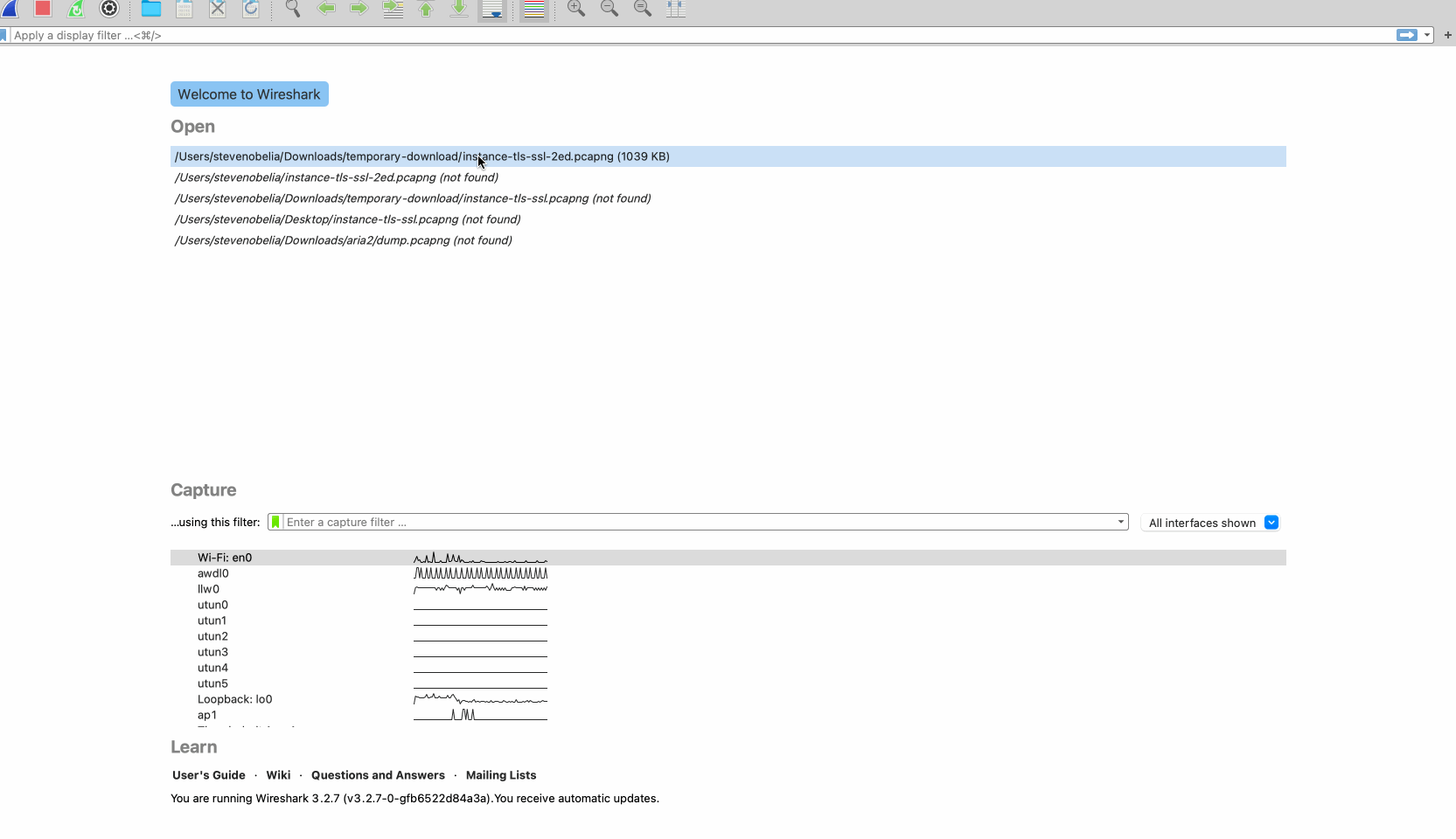Jump to the first packet arrow icon
This screenshot has height=839, width=1456.
pos(426,9)
